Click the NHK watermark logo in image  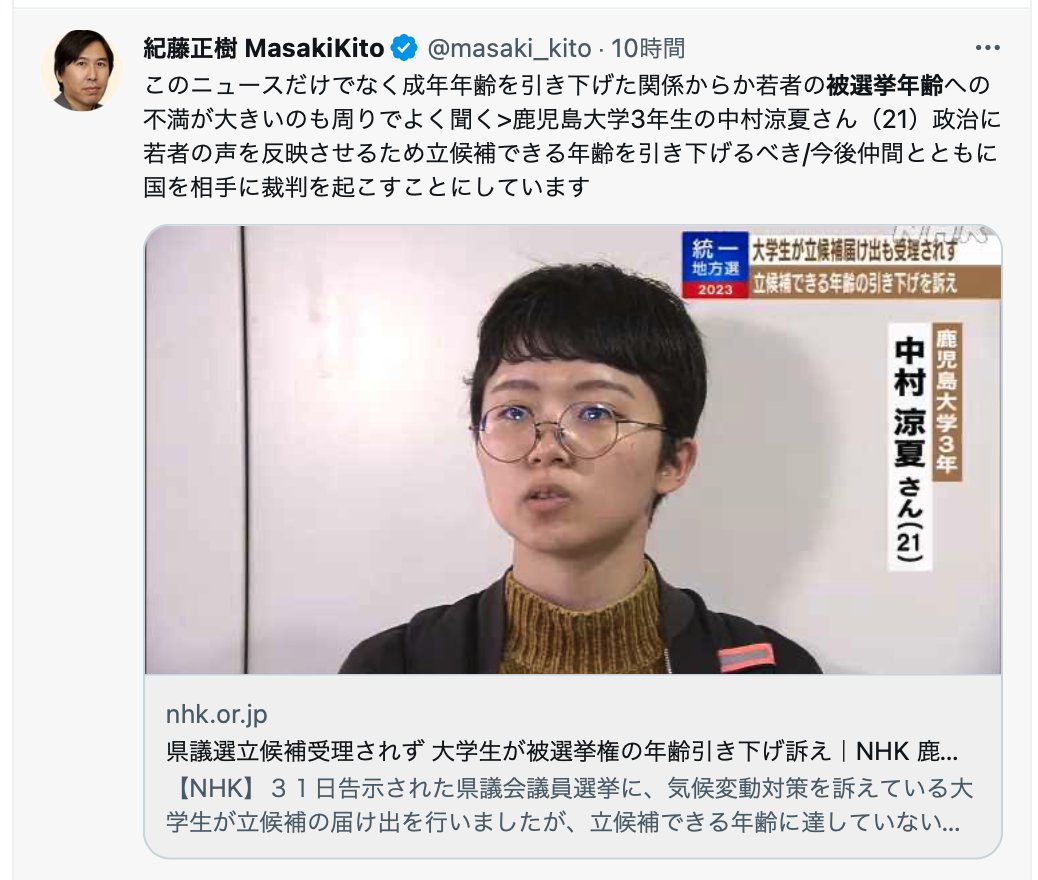tap(940, 234)
